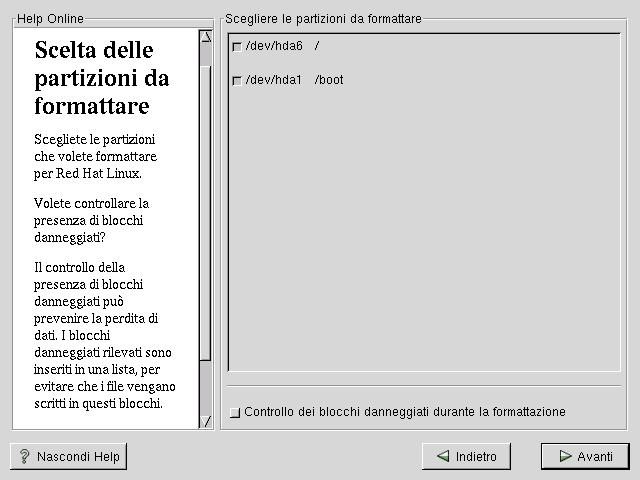Click the 'Controllo dei blocchi danneggiati' label text
Viewport: 640px width, 480px height.
pos(405,412)
